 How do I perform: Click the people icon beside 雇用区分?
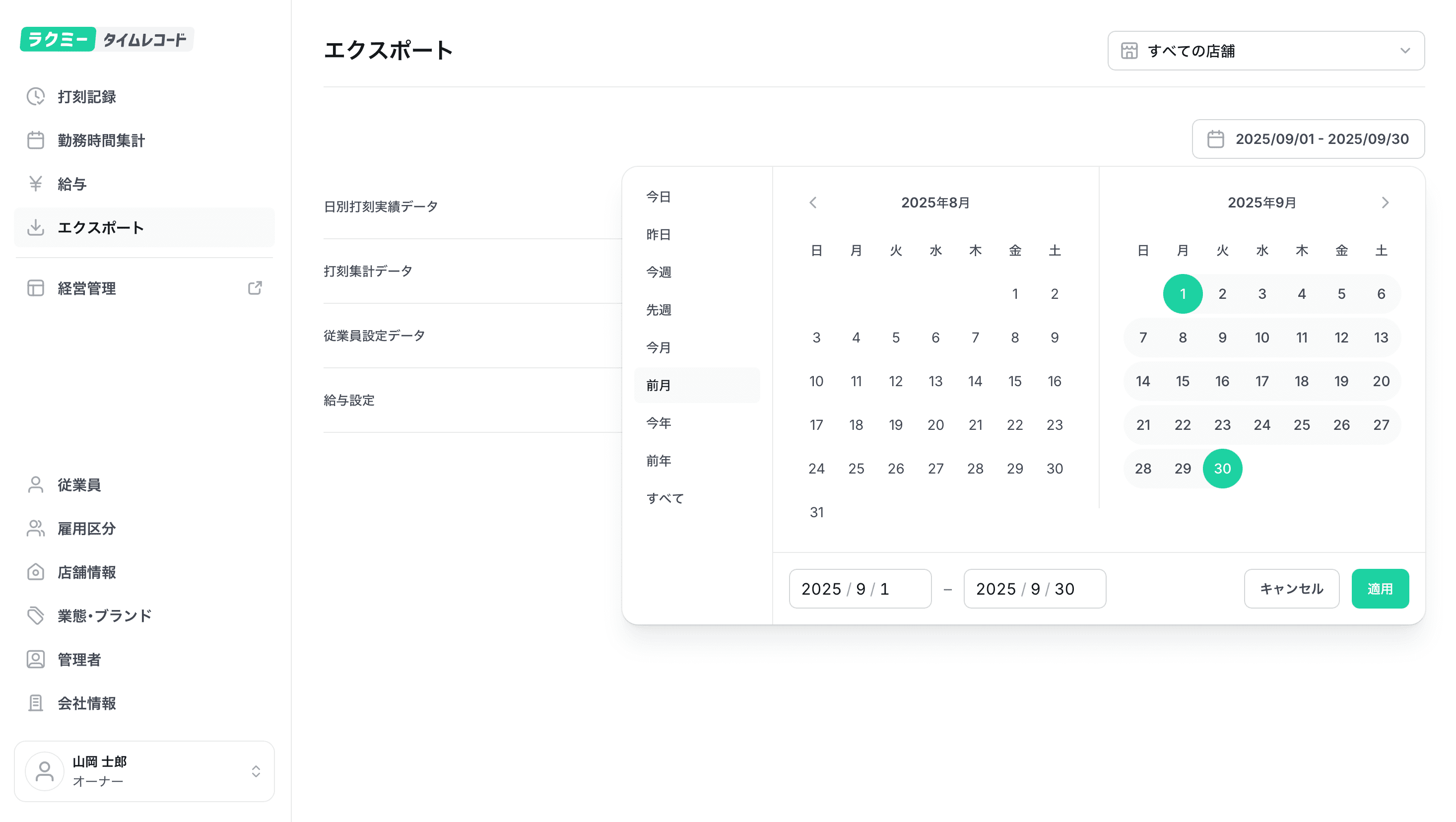pos(36,529)
